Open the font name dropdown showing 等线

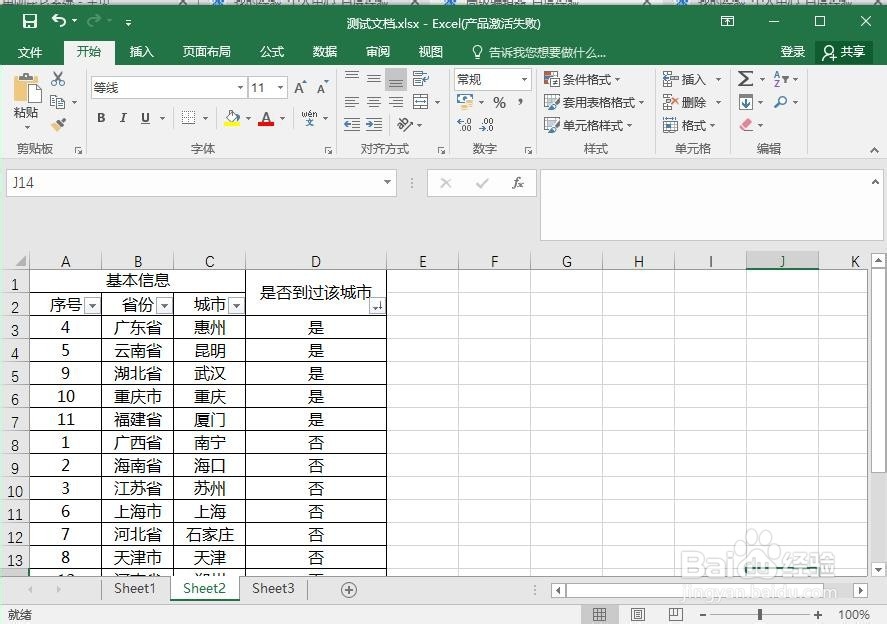[238, 87]
